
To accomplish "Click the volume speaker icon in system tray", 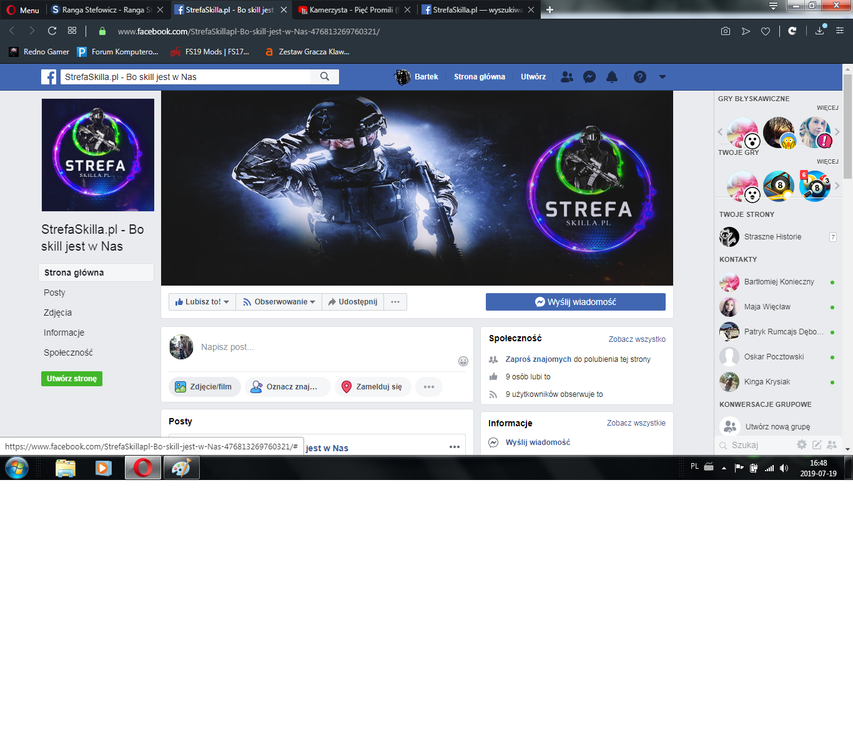I will pyautogui.click(x=784, y=468).
